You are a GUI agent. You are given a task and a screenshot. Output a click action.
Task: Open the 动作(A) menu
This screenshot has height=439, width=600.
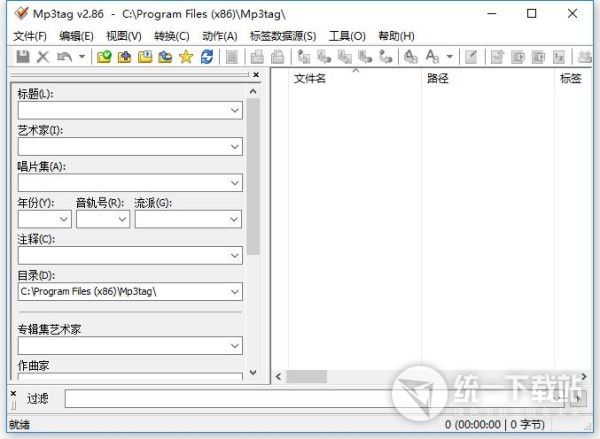220,36
